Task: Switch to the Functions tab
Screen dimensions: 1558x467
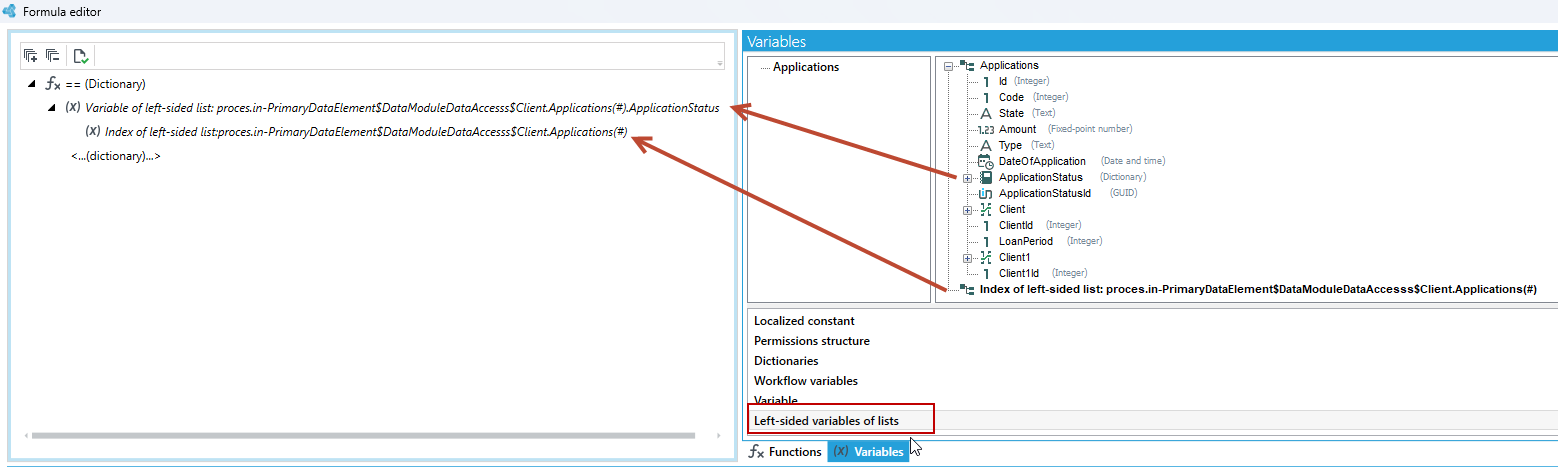Action: pyautogui.click(x=786, y=452)
